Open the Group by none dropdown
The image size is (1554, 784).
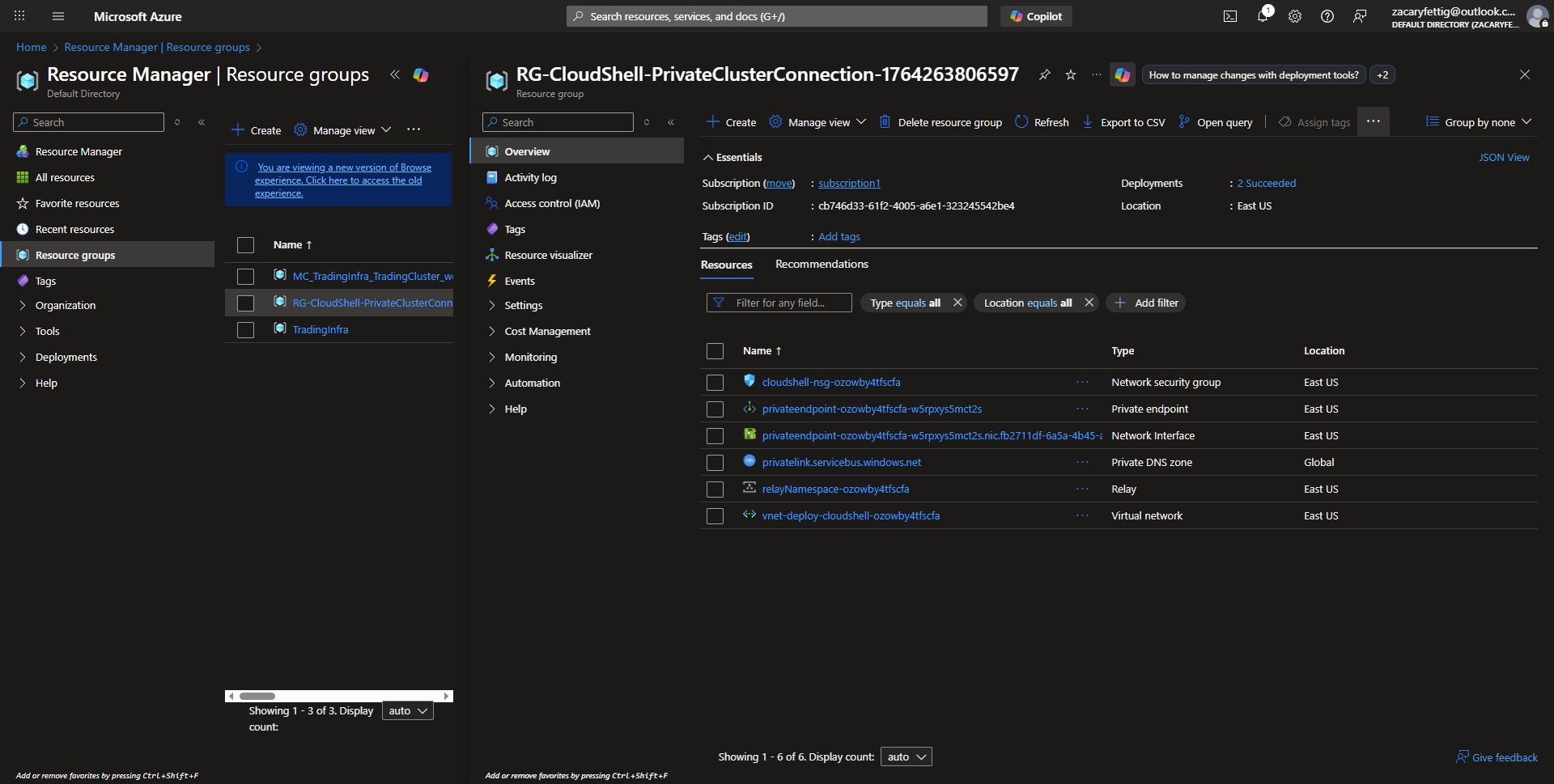1478,122
